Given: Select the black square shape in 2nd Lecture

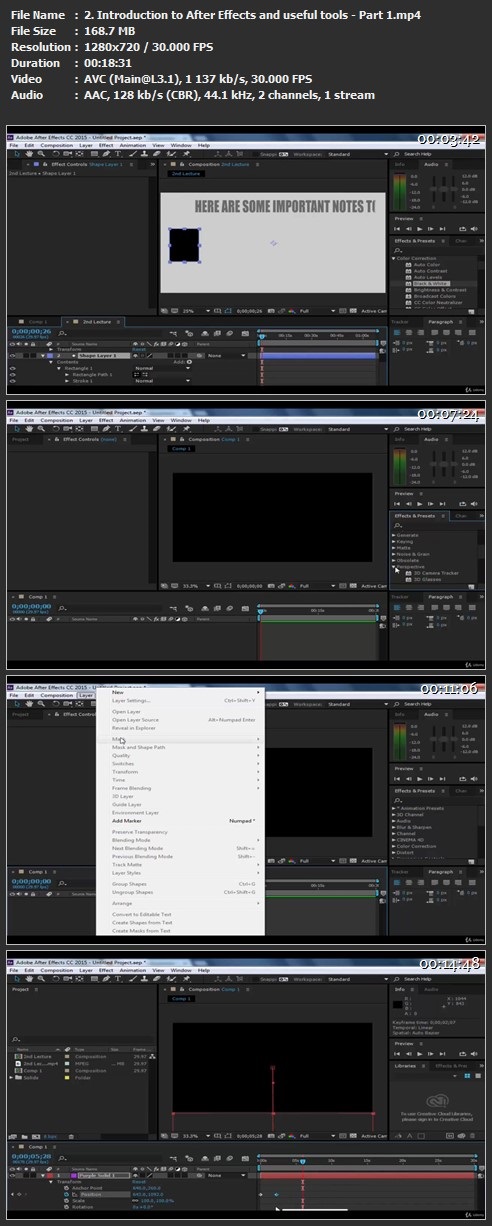Looking at the screenshot, I should (183, 244).
